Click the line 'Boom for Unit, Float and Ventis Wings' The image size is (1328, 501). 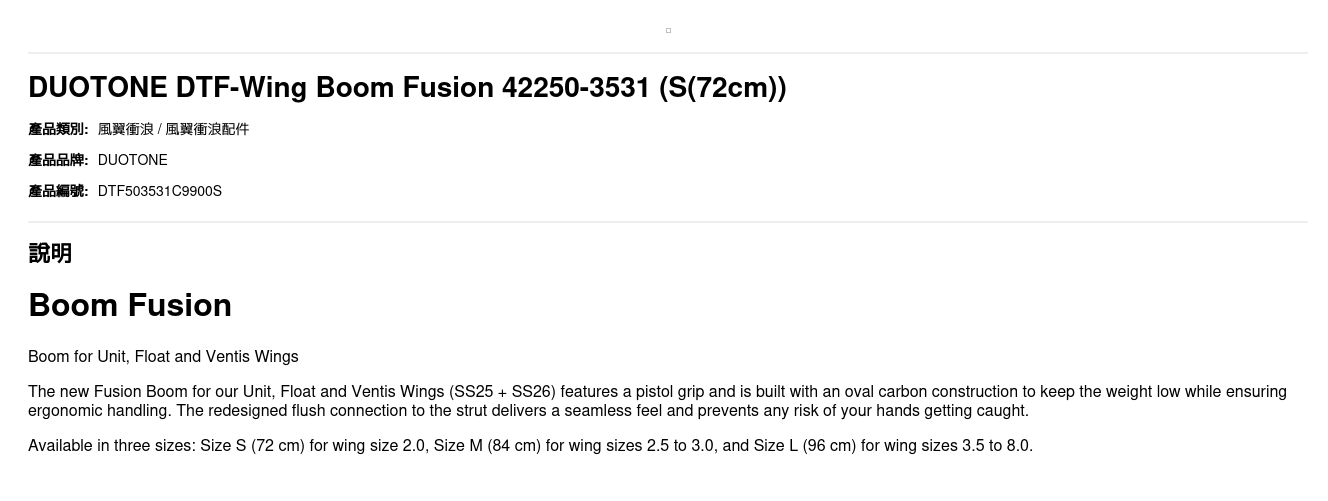click(x=163, y=357)
